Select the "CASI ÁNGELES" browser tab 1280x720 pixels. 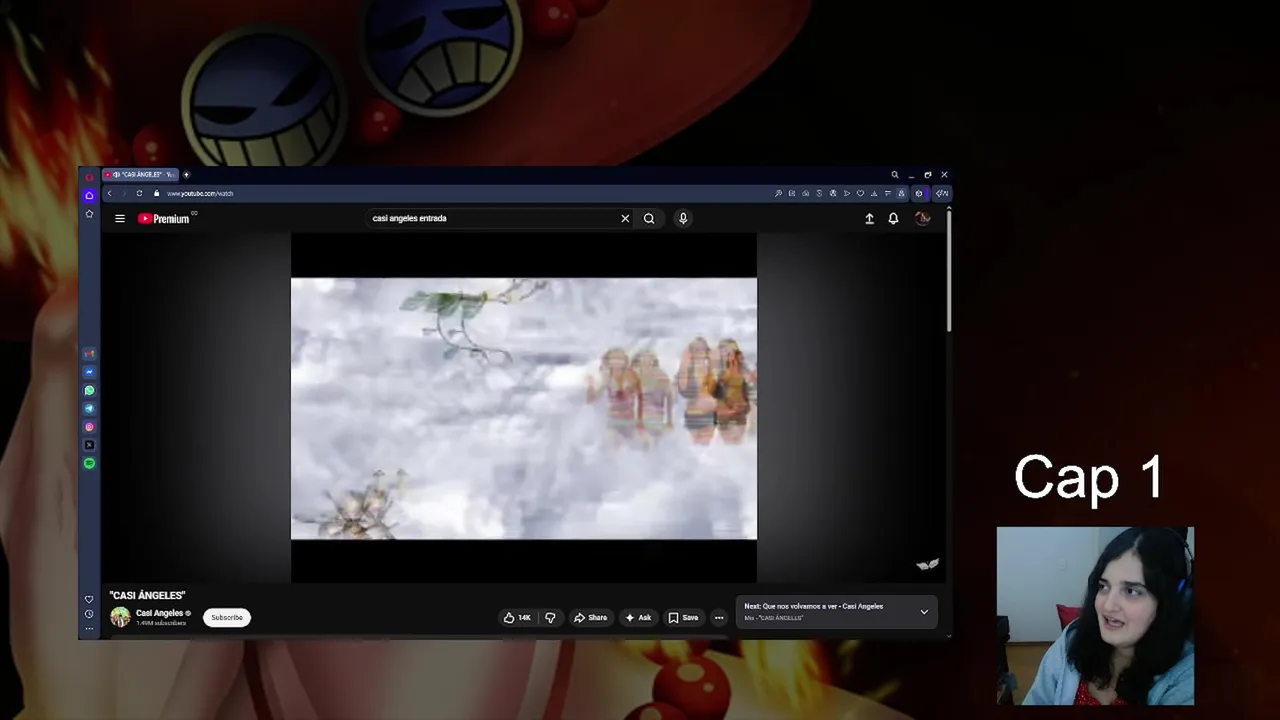coord(140,175)
